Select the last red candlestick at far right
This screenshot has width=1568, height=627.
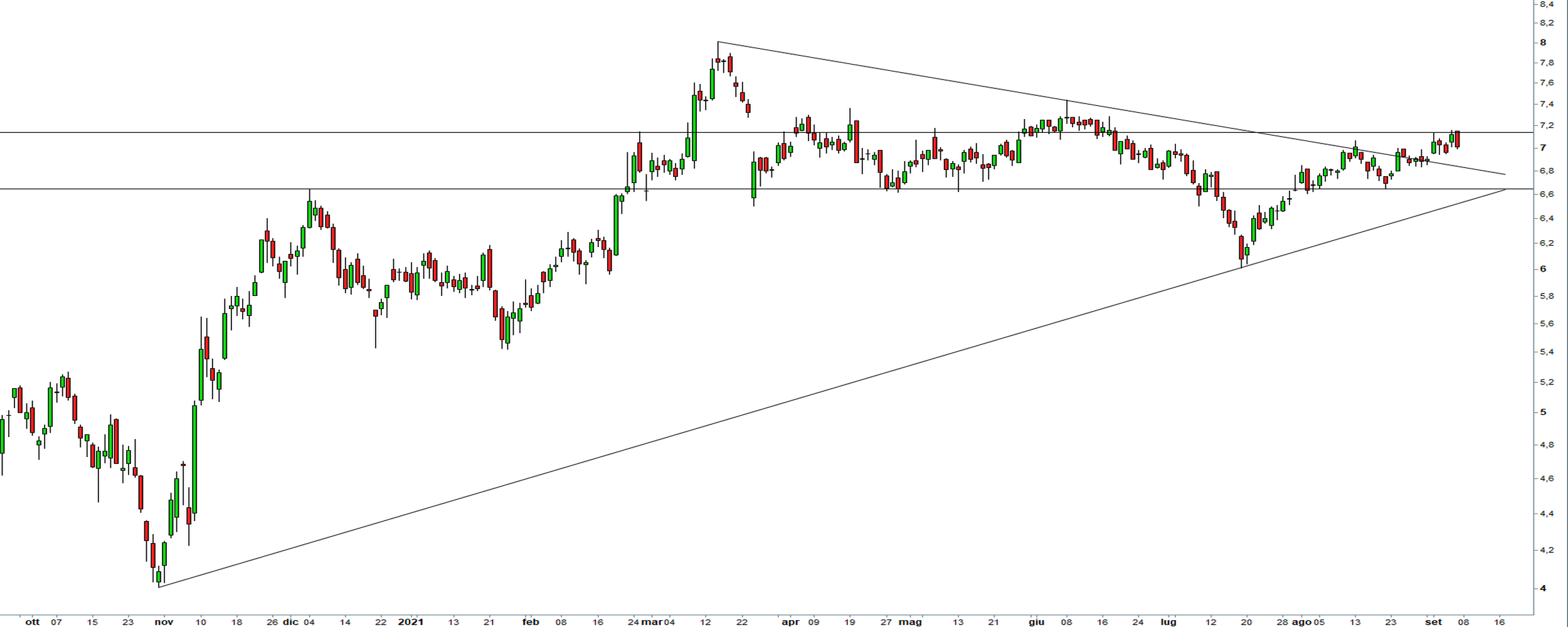(1458, 139)
